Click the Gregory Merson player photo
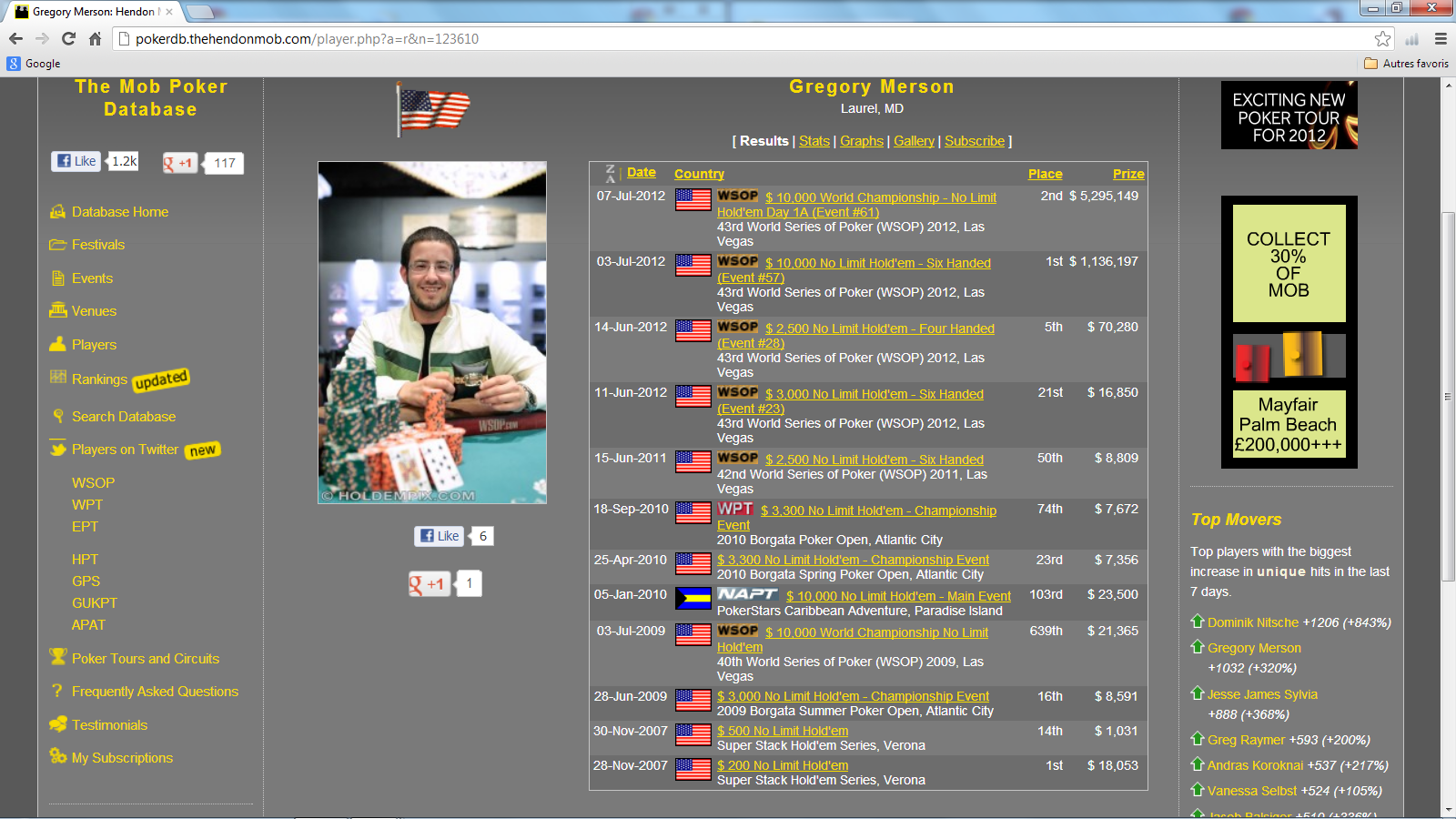This screenshot has width=1456, height=819. 432,332
